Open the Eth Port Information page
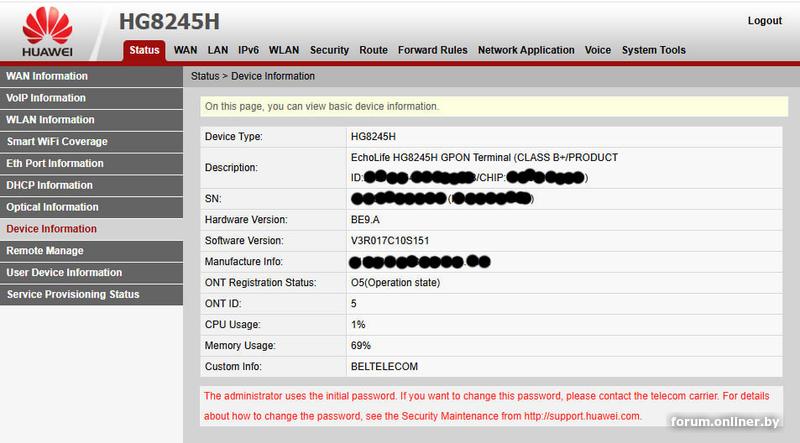This screenshot has height=443, width=800. 91,164
